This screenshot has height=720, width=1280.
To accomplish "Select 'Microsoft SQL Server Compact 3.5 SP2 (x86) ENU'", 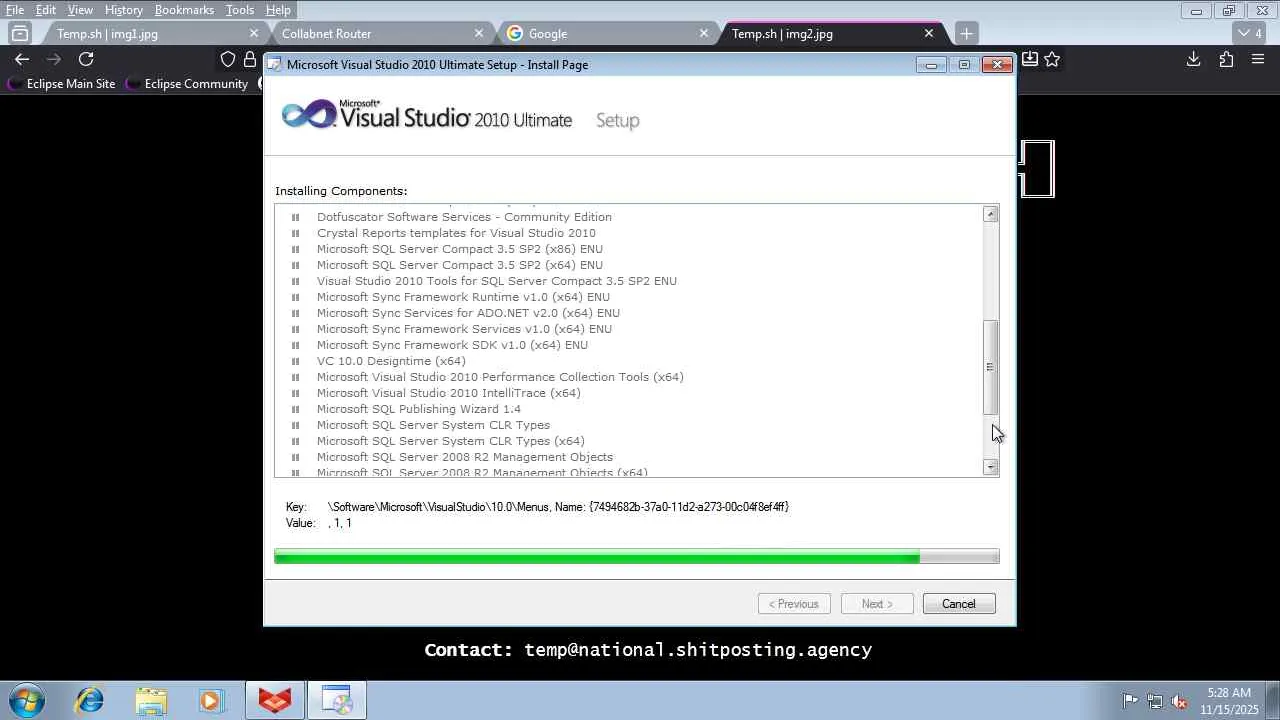I will (460, 249).
